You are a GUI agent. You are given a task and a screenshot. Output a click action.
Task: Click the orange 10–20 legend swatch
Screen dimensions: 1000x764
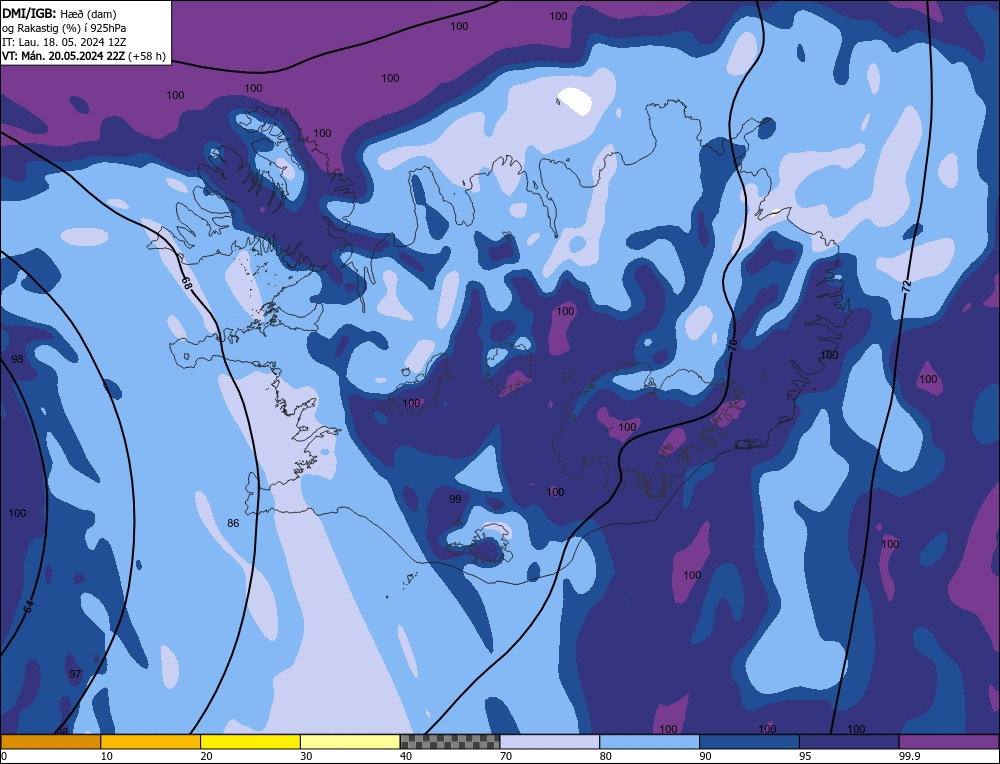click(151, 742)
